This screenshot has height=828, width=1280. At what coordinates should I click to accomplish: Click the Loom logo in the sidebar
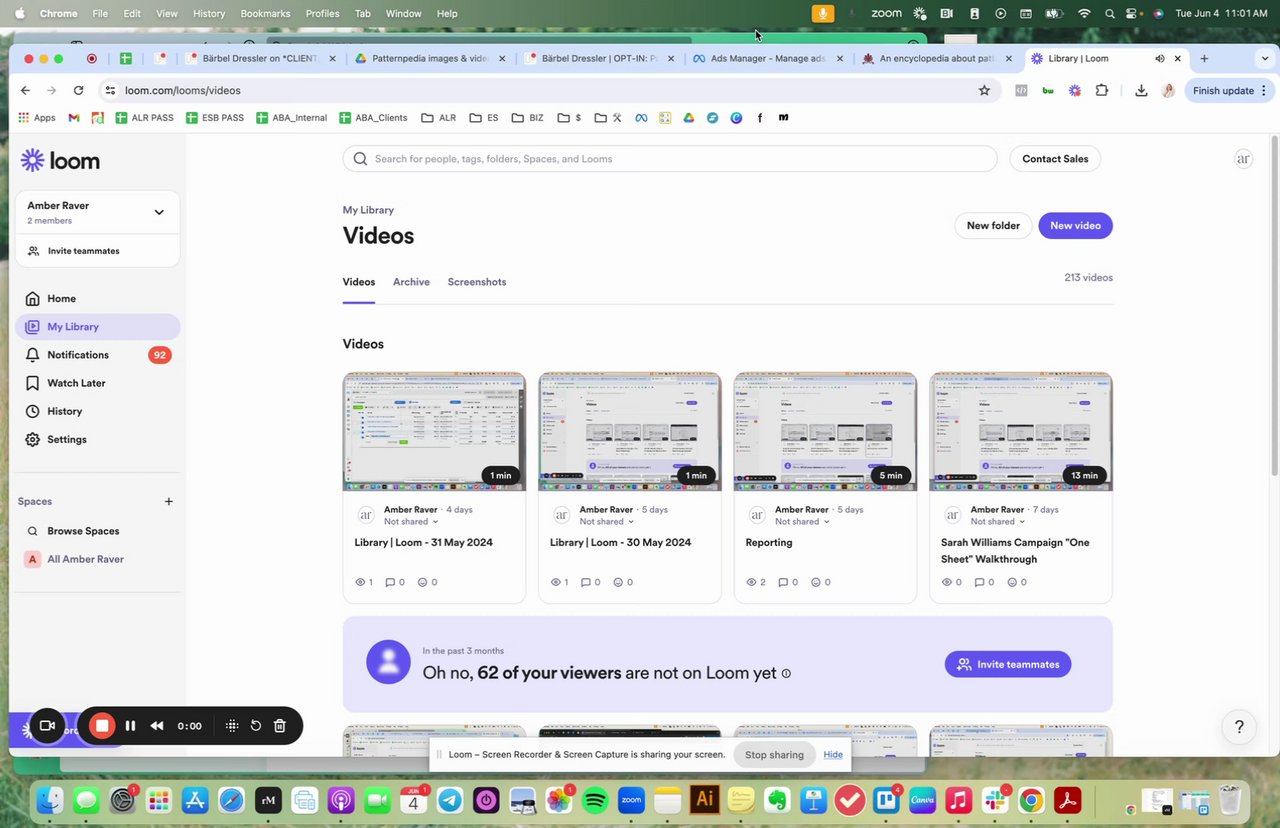60,160
